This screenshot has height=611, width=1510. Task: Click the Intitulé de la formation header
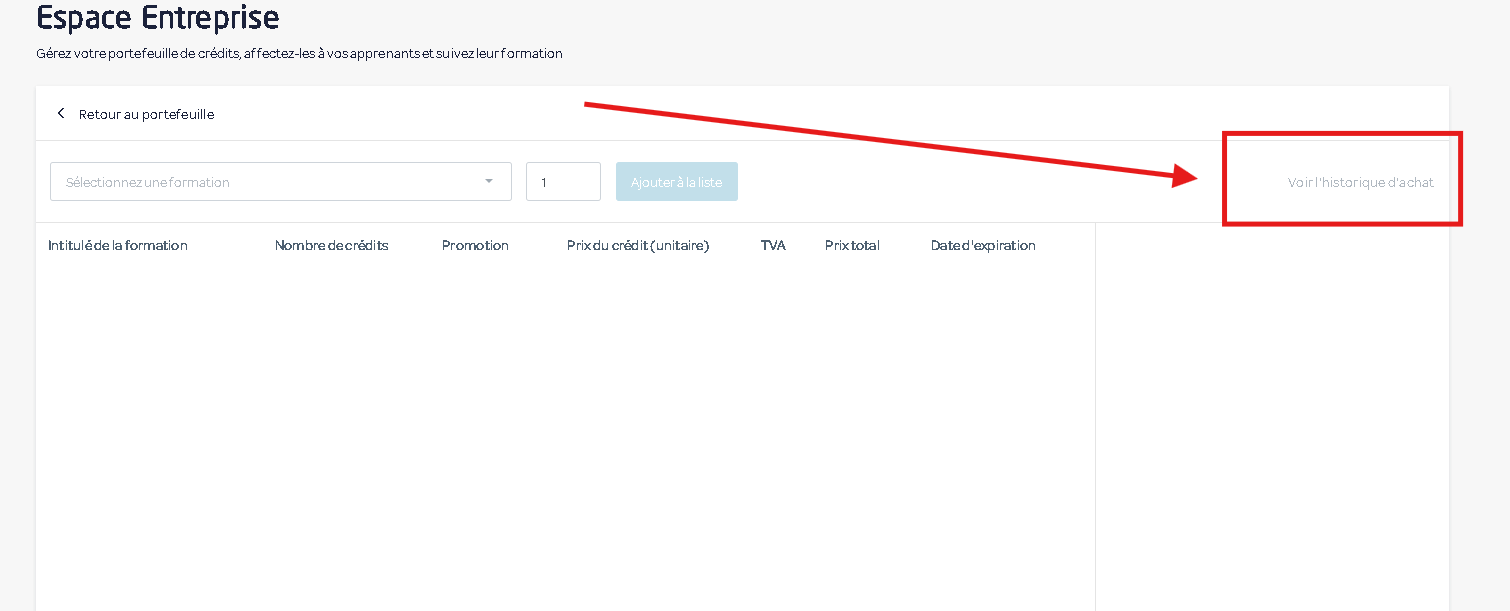117,245
